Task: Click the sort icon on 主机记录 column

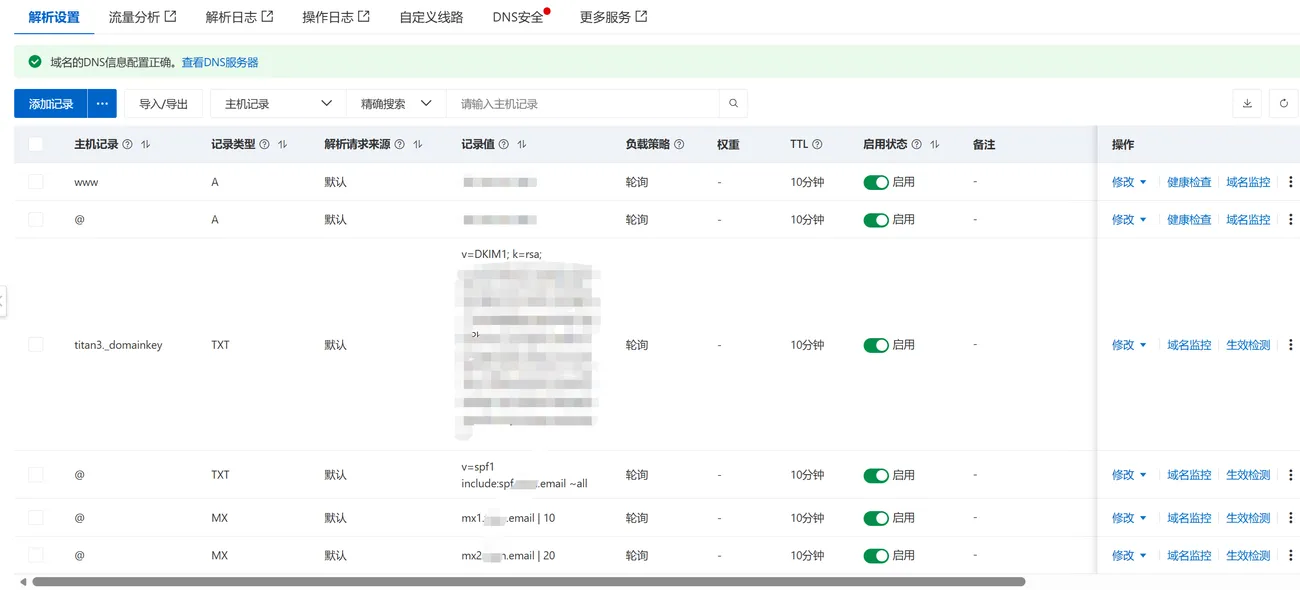Action: 145,144
